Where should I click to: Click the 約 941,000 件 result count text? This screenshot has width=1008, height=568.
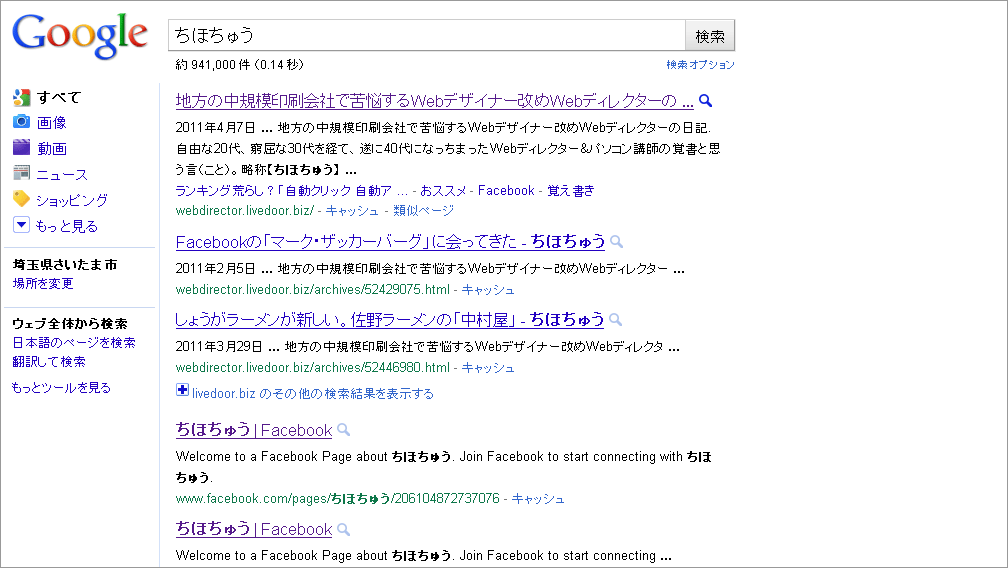(x=240, y=64)
